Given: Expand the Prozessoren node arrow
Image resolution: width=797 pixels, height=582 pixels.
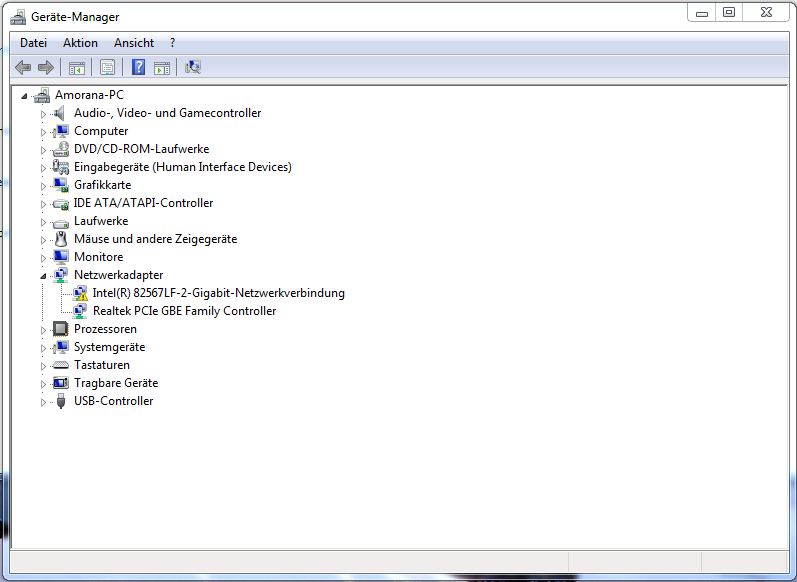Looking at the screenshot, I should click(x=43, y=330).
